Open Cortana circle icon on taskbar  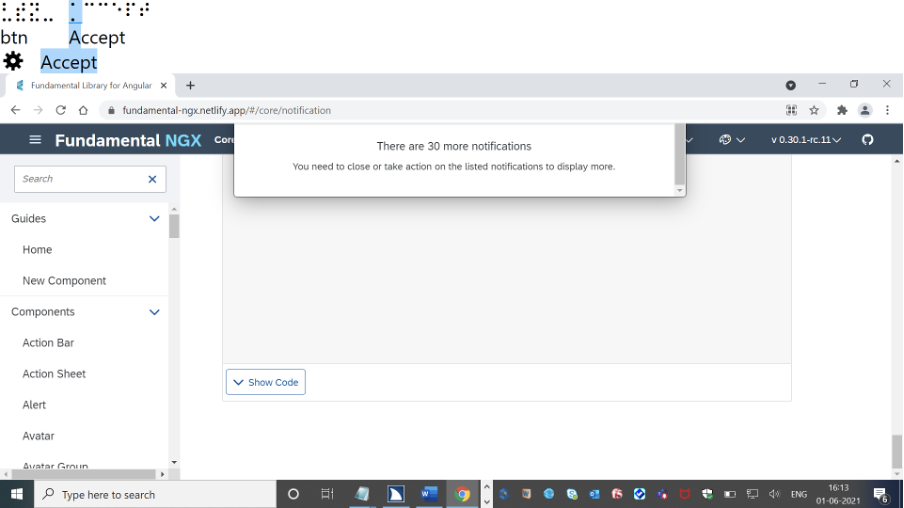coord(293,494)
